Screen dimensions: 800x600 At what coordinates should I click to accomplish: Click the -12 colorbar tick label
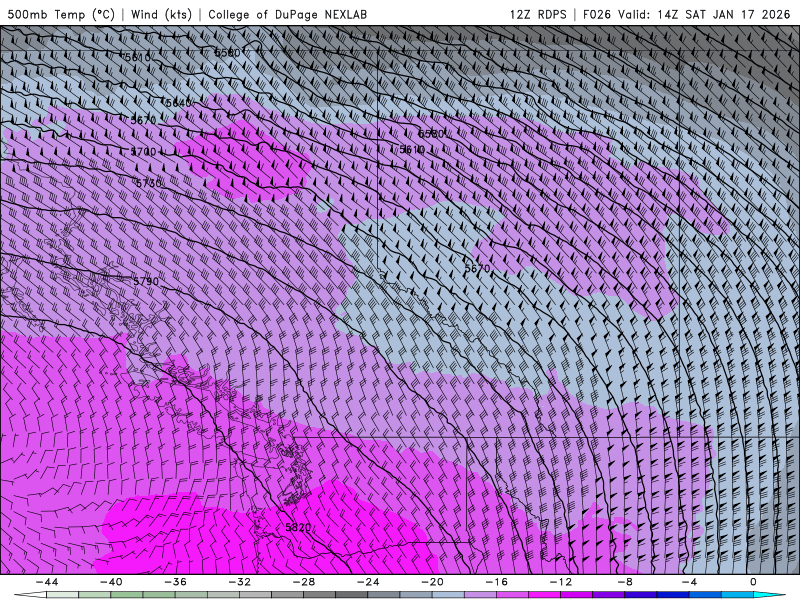561,582
